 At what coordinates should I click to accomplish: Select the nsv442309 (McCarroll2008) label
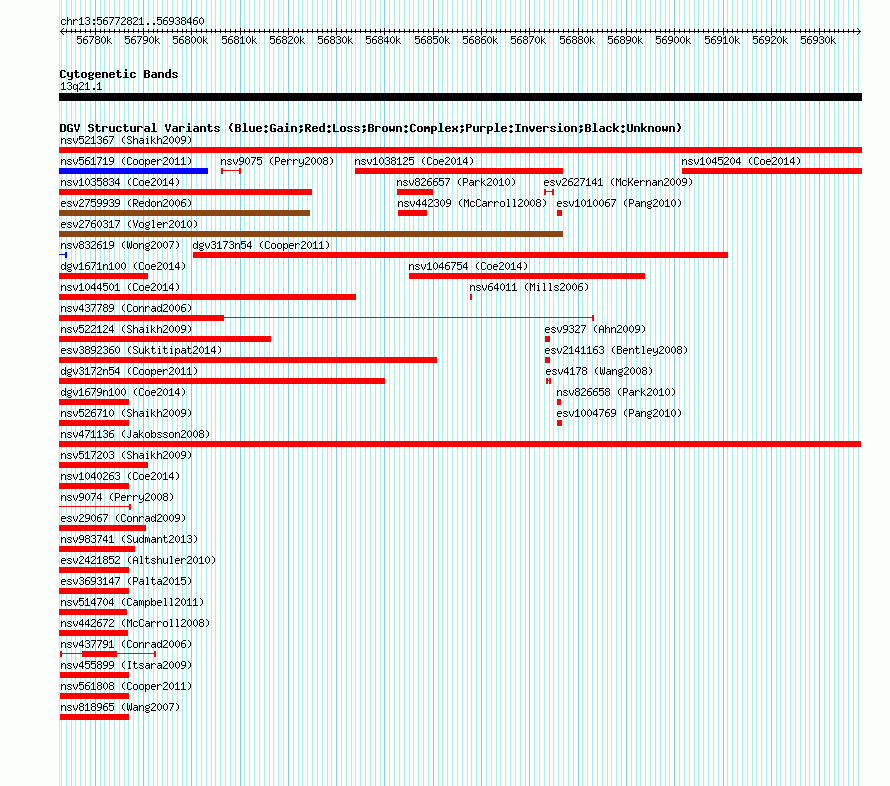(472, 203)
